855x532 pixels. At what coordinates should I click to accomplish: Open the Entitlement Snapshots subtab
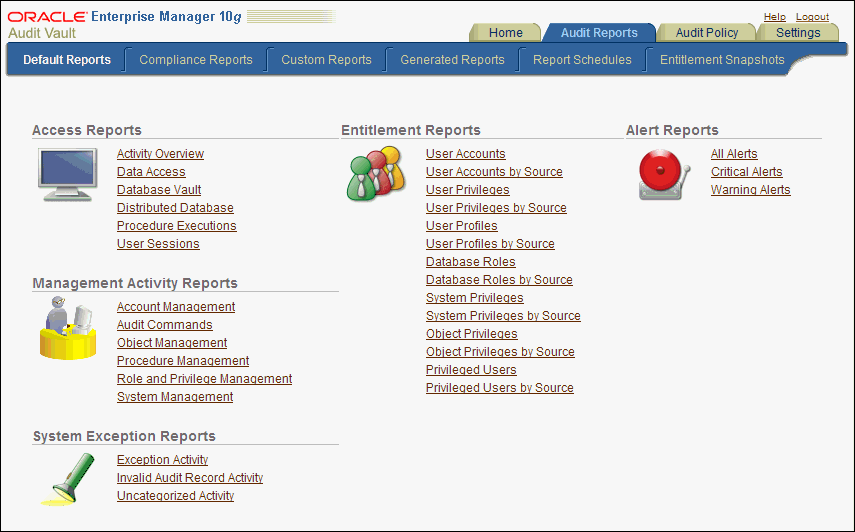(722, 60)
